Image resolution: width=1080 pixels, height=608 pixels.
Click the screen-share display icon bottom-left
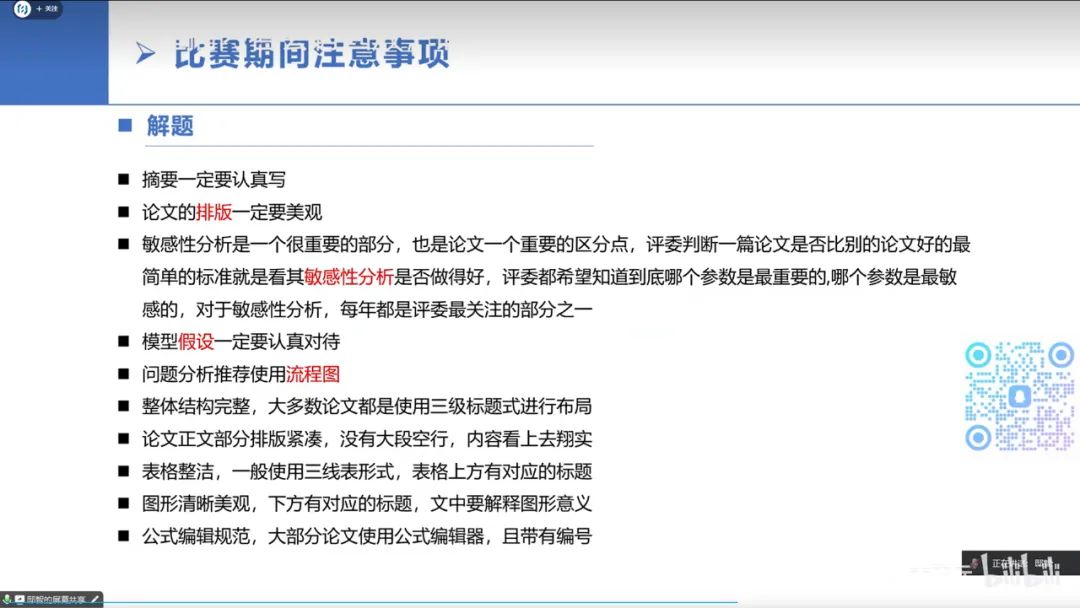[x=19, y=598]
